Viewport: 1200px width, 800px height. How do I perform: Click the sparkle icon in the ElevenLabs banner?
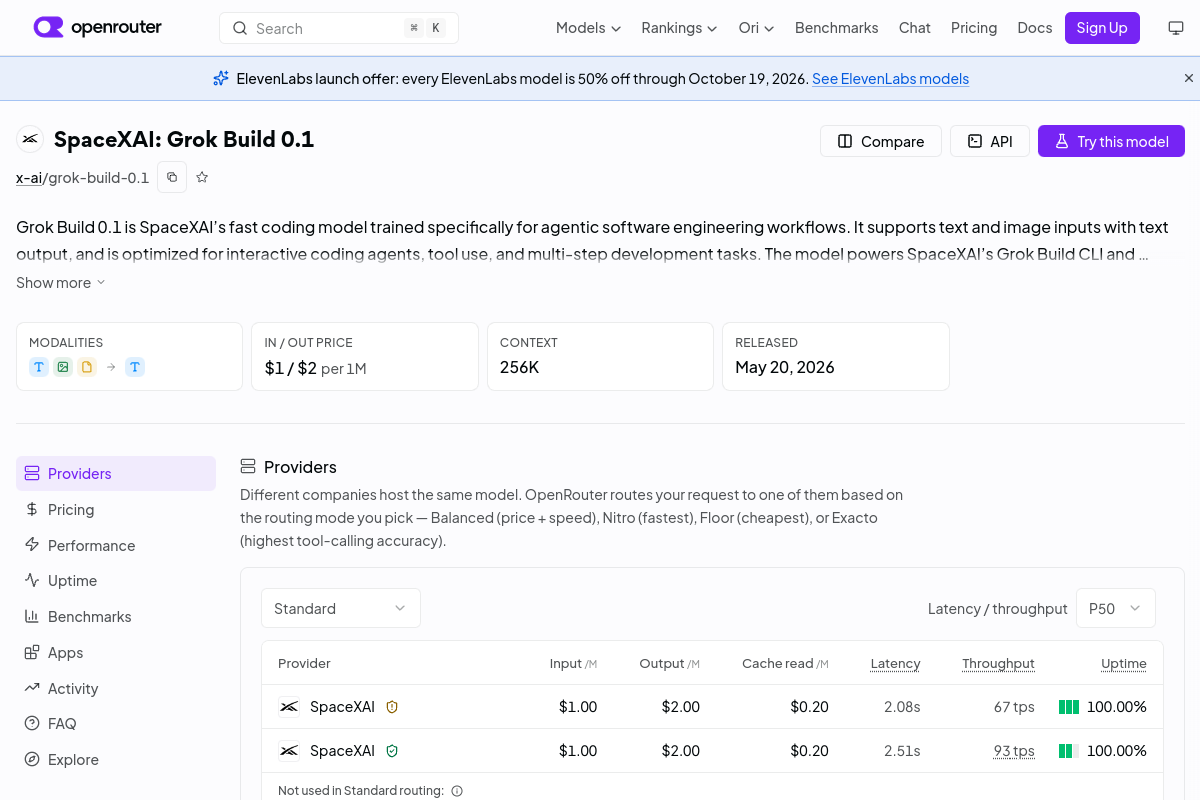(x=221, y=78)
